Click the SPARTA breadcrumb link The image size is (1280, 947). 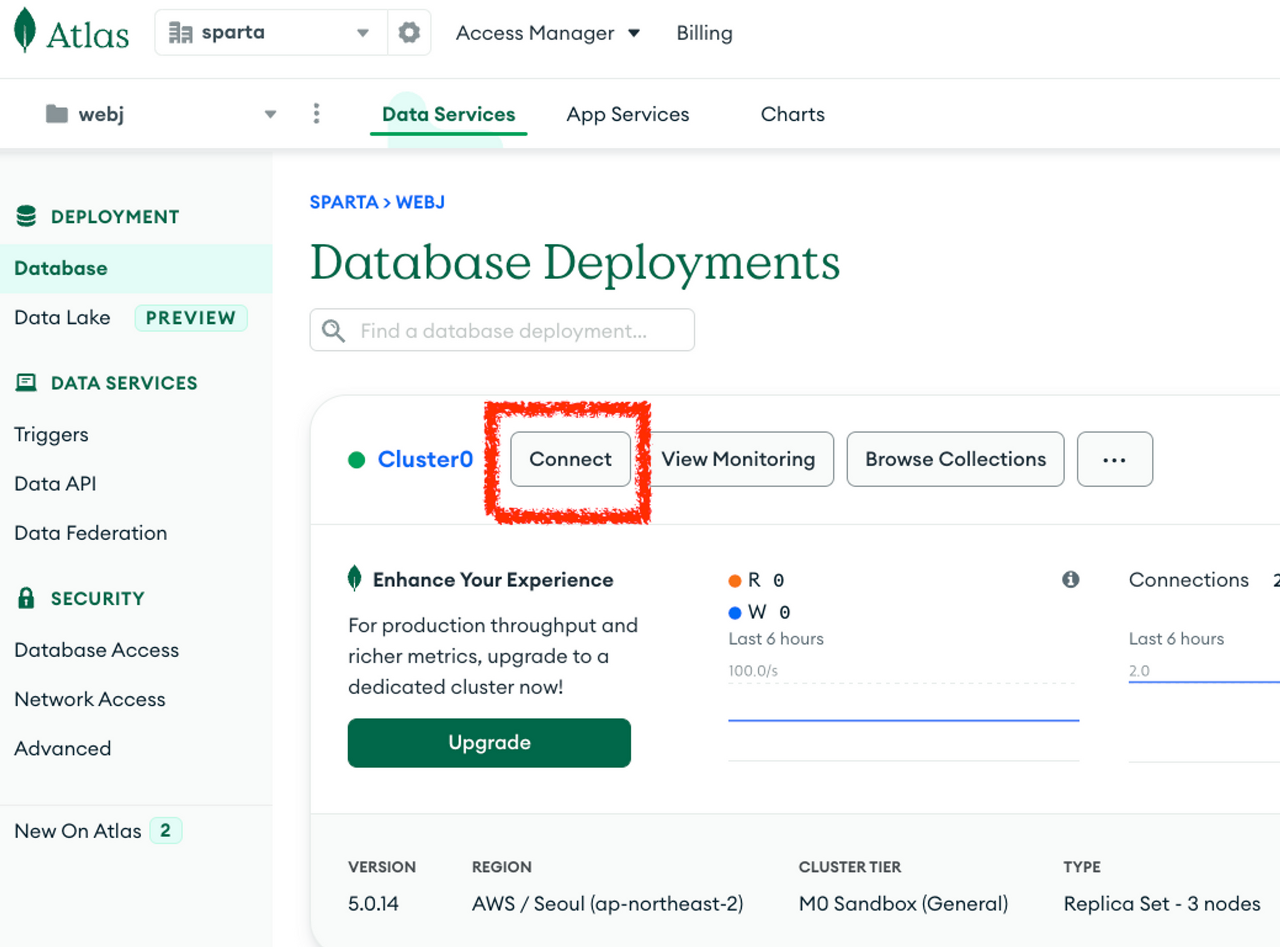tap(344, 202)
